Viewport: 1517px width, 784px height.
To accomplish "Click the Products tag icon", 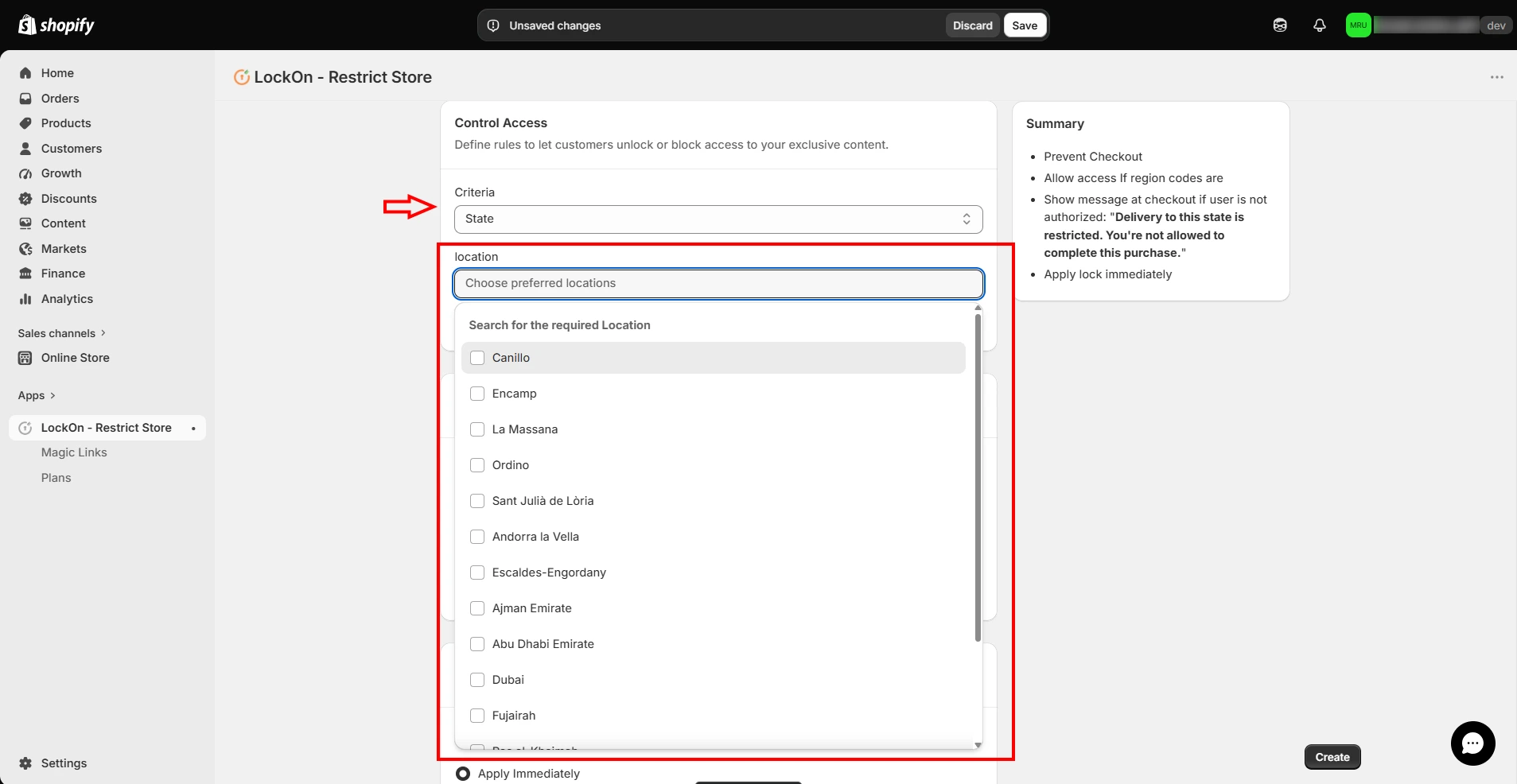I will (25, 123).
